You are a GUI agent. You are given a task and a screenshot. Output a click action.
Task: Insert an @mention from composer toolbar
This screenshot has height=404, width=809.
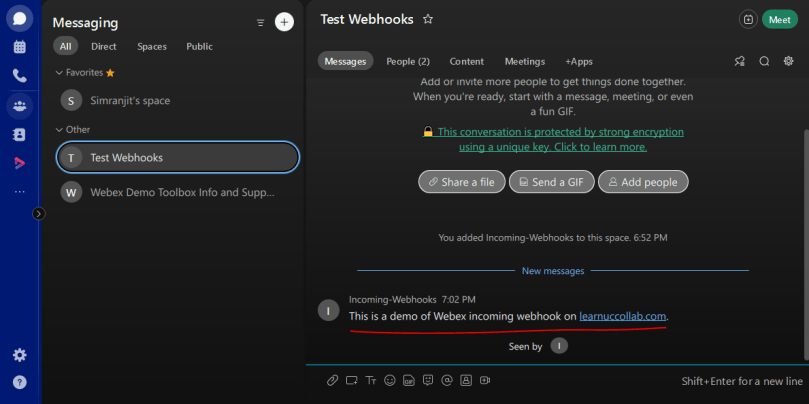pyautogui.click(x=447, y=381)
